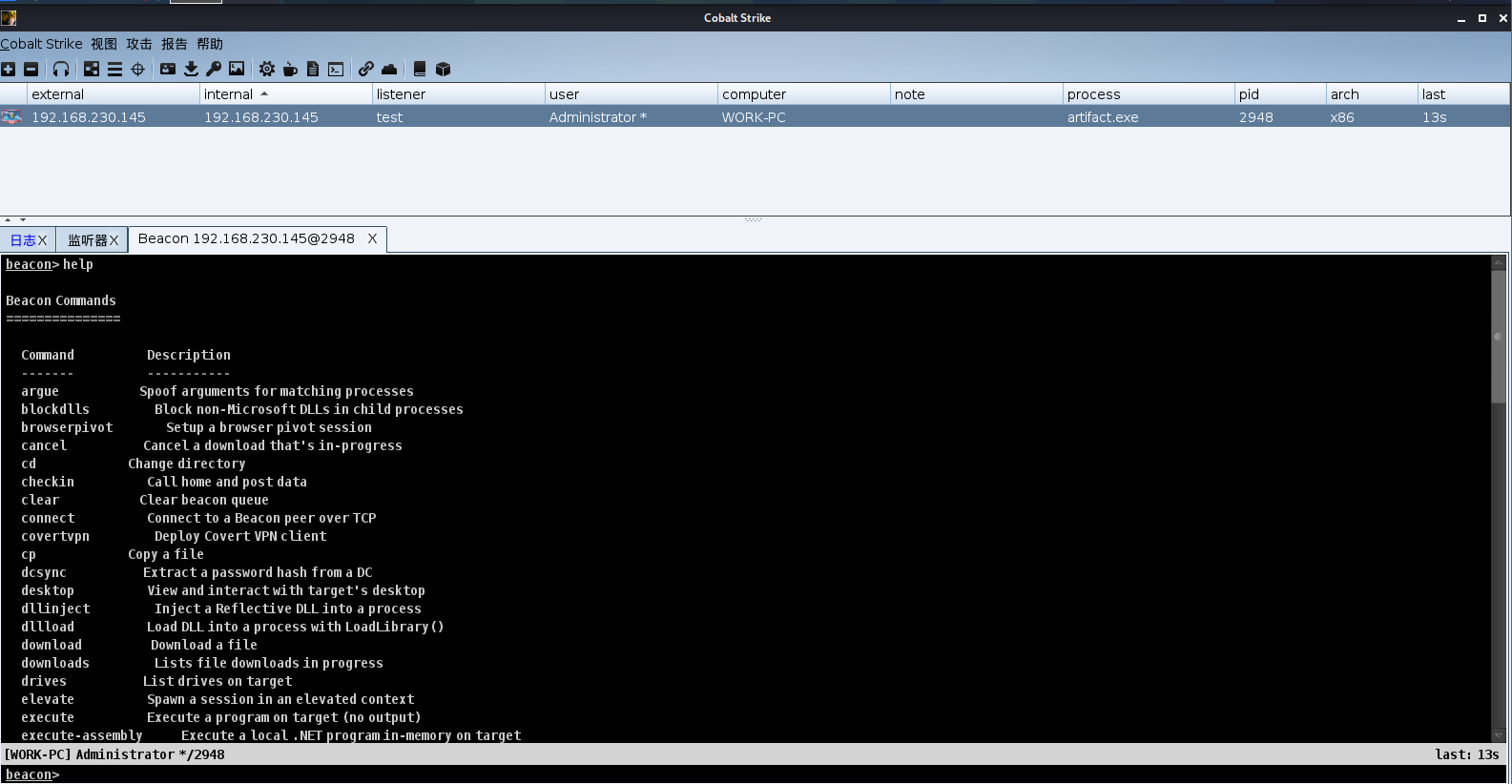
Task: Click the plus new connection icon
Action: [x=9, y=69]
